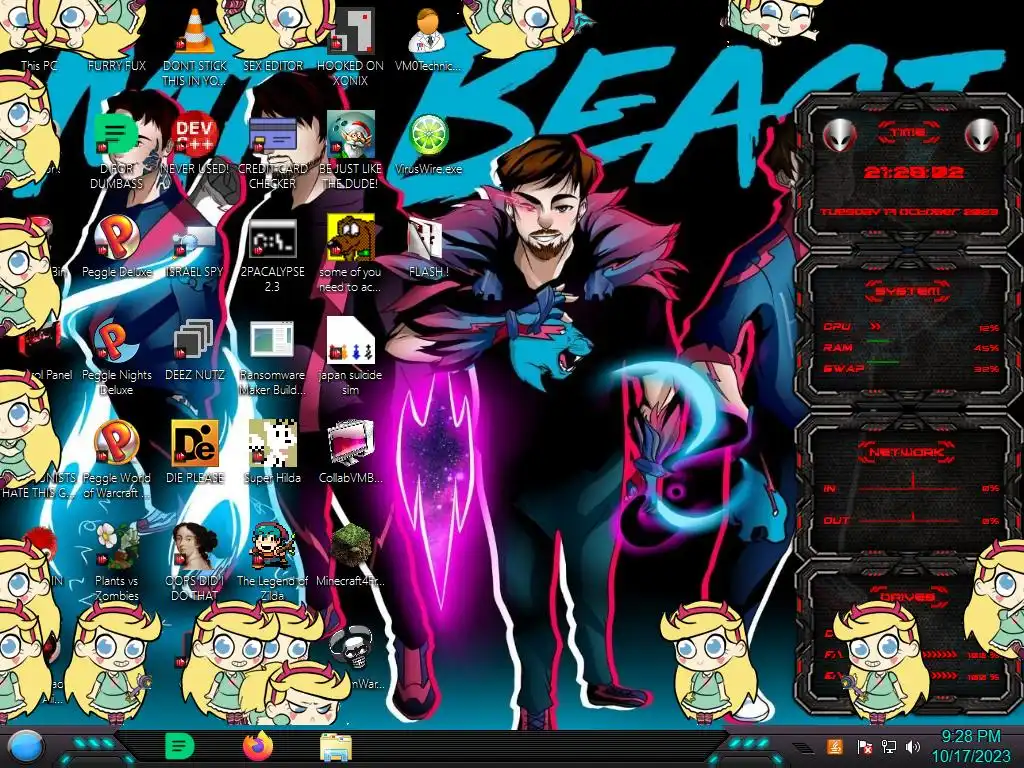Open the skull with headphones desktop icon
The height and width of the screenshot is (768, 1024).
(351, 647)
